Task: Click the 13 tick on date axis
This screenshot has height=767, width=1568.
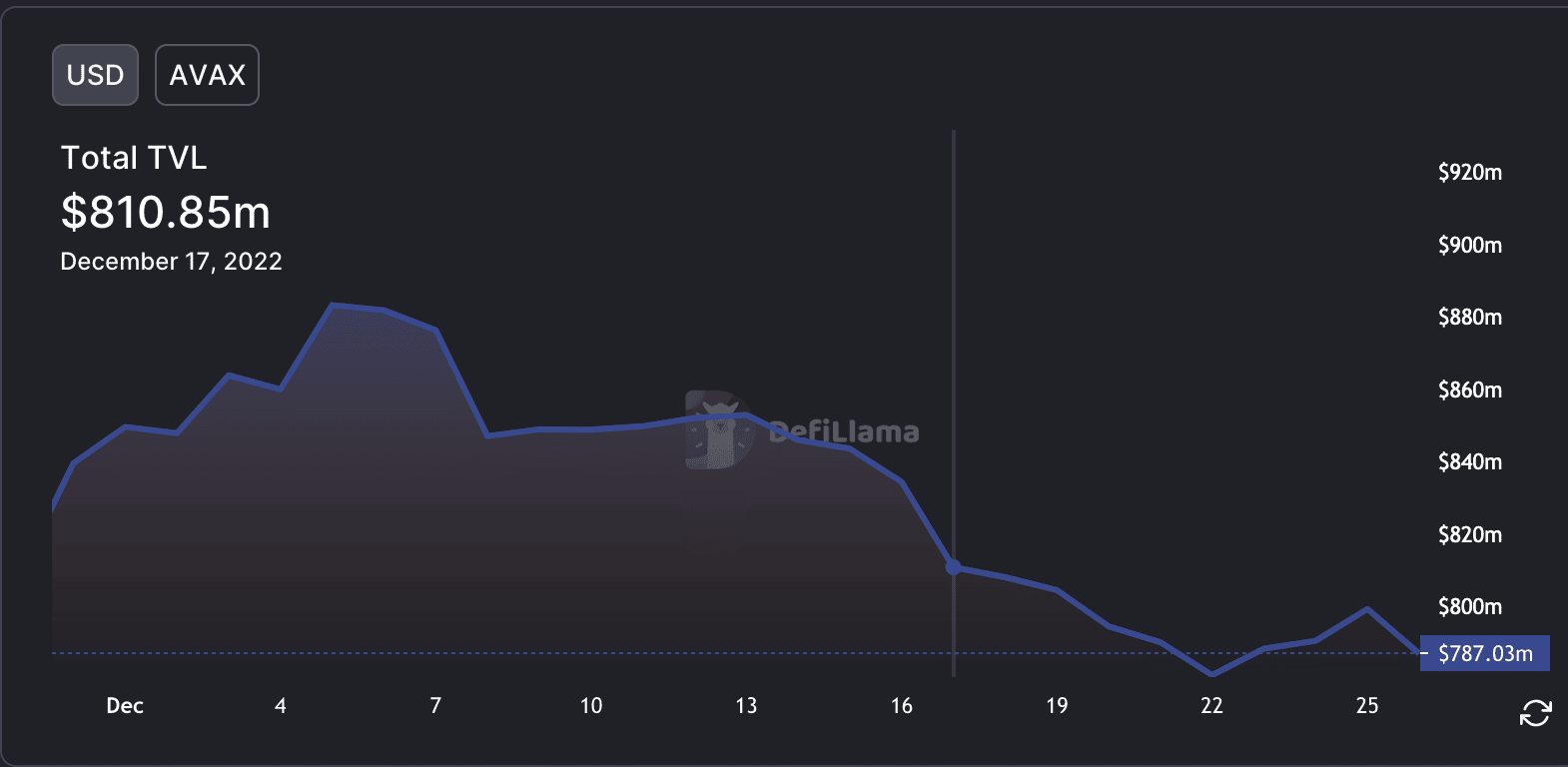Action: click(746, 705)
